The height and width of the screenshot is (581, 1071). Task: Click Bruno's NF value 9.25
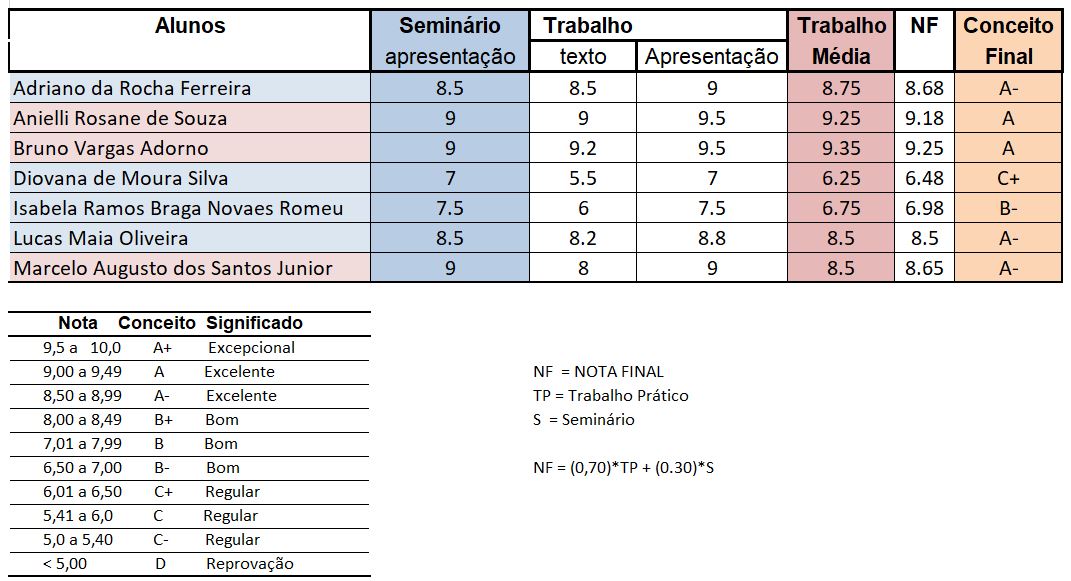(924, 148)
